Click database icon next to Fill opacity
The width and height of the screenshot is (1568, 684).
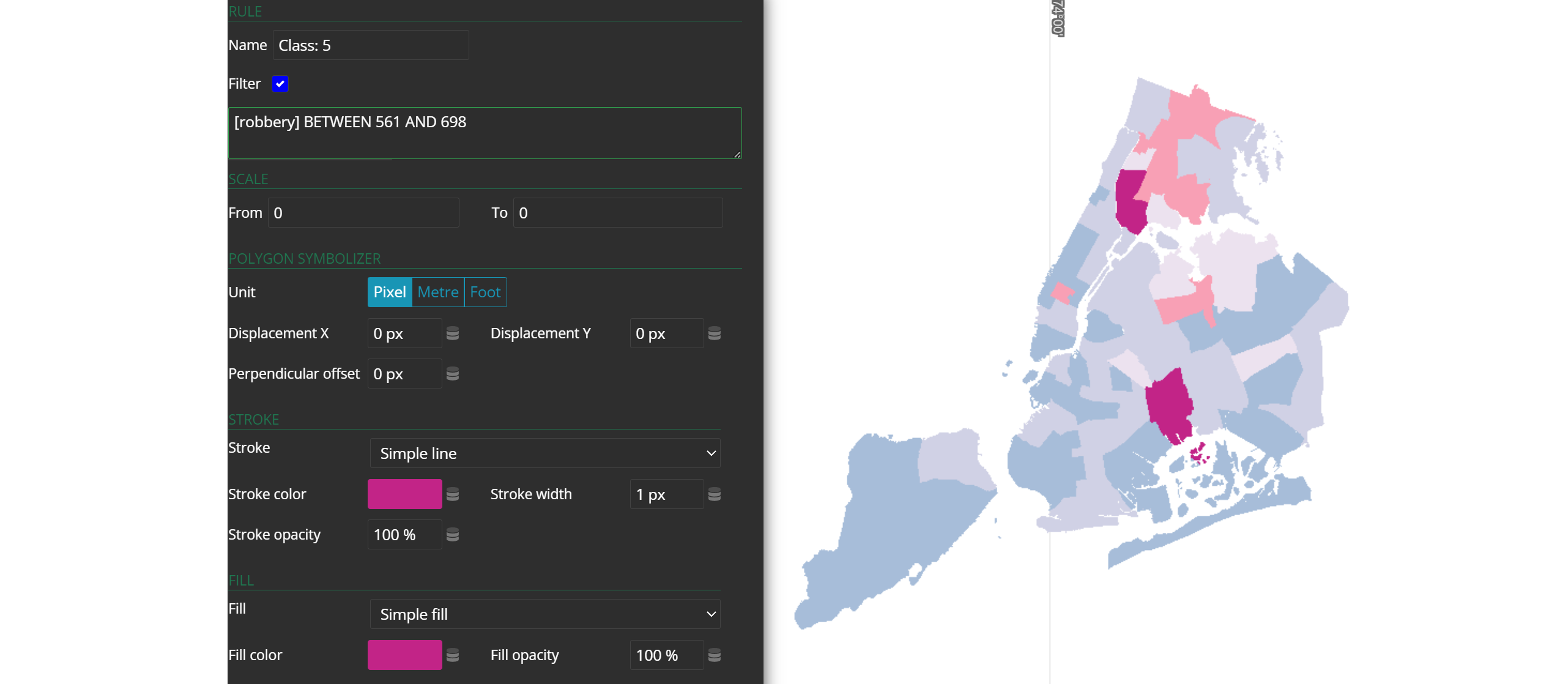click(714, 655)
